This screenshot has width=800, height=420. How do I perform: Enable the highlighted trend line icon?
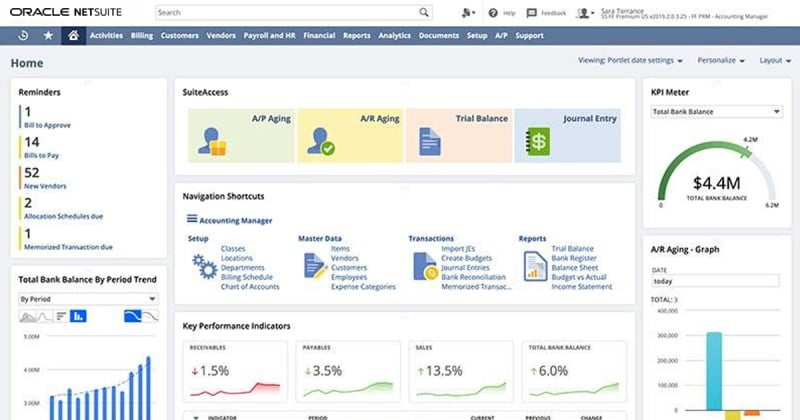click(x=133, y=316)
